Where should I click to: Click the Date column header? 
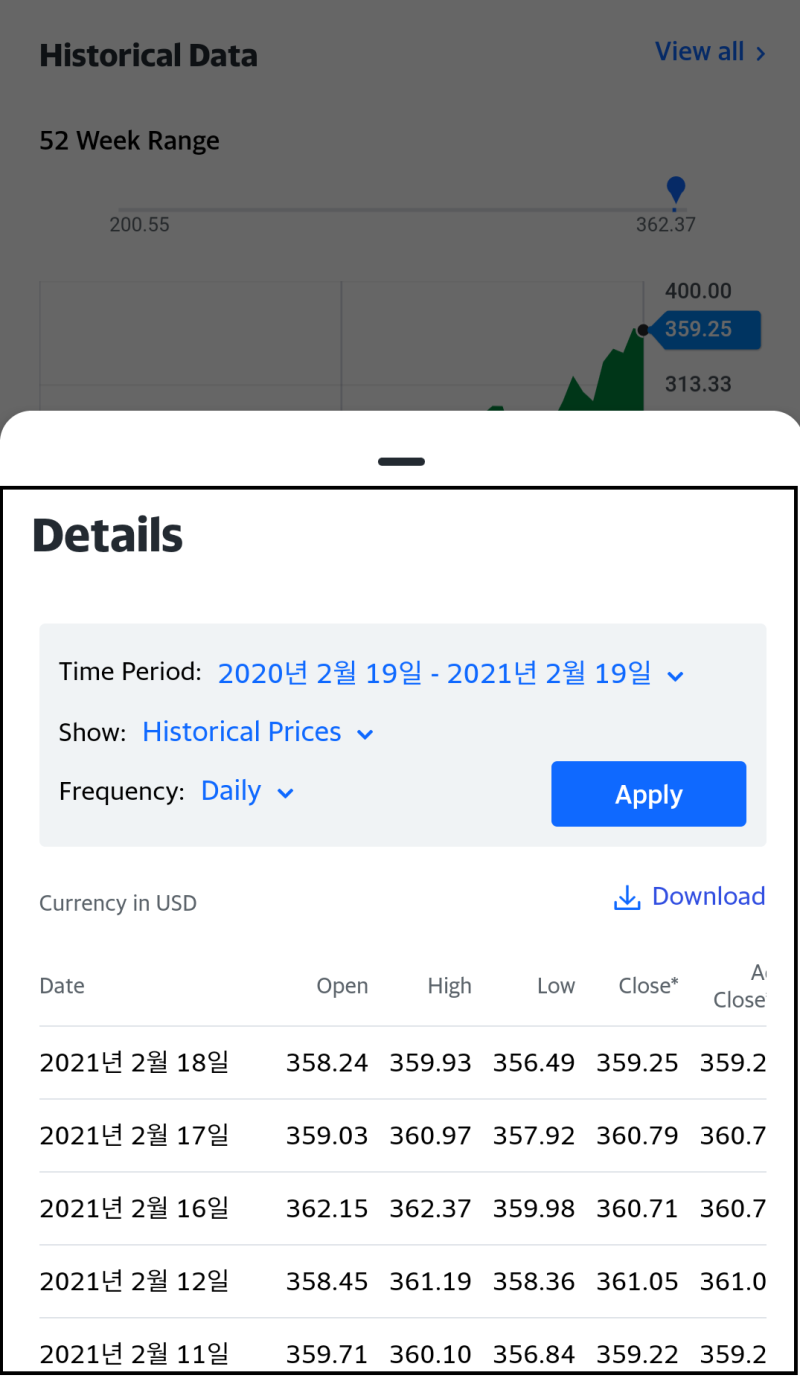coord(62,986)
